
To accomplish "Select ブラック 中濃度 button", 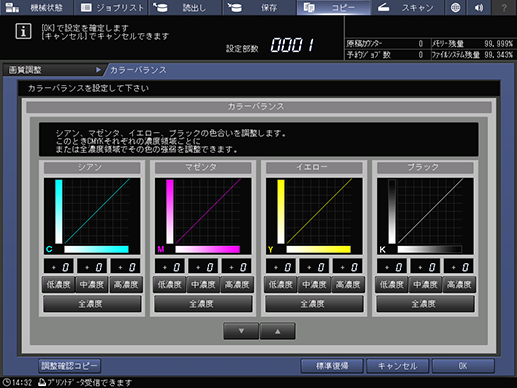I will click(x=425, y=285).
